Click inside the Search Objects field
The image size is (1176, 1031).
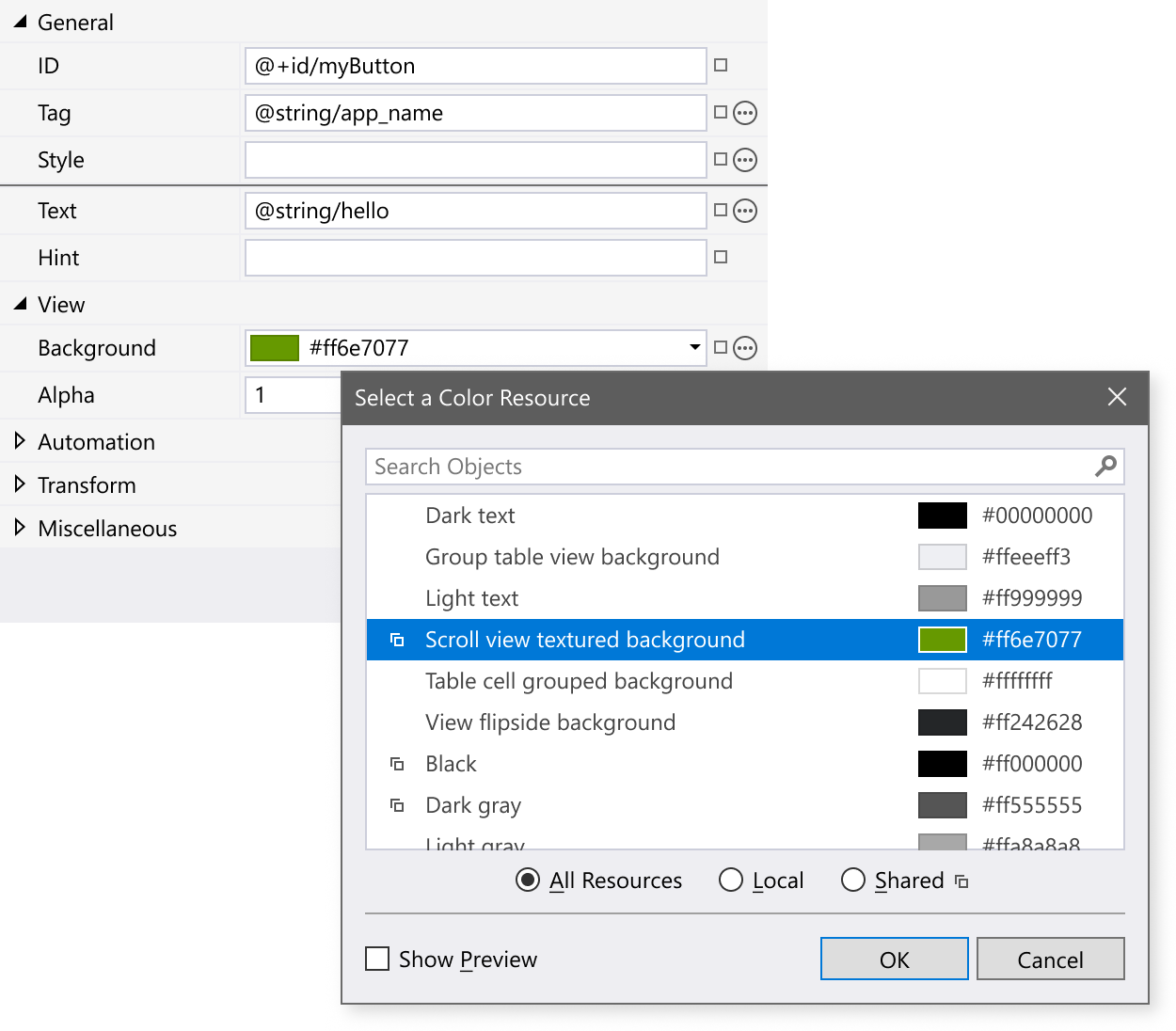click(659, 466)
